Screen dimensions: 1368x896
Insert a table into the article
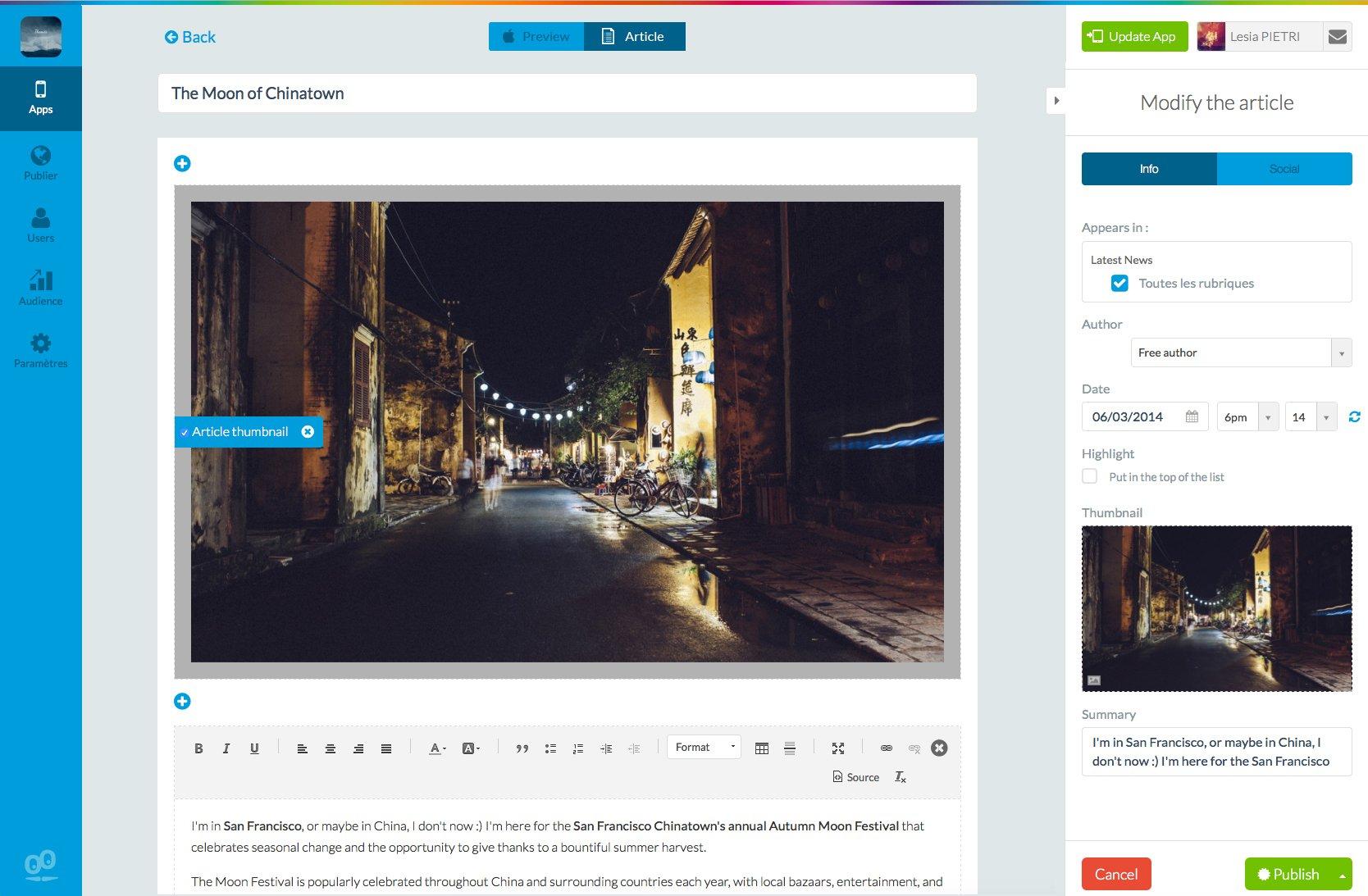tap(761, 748)
